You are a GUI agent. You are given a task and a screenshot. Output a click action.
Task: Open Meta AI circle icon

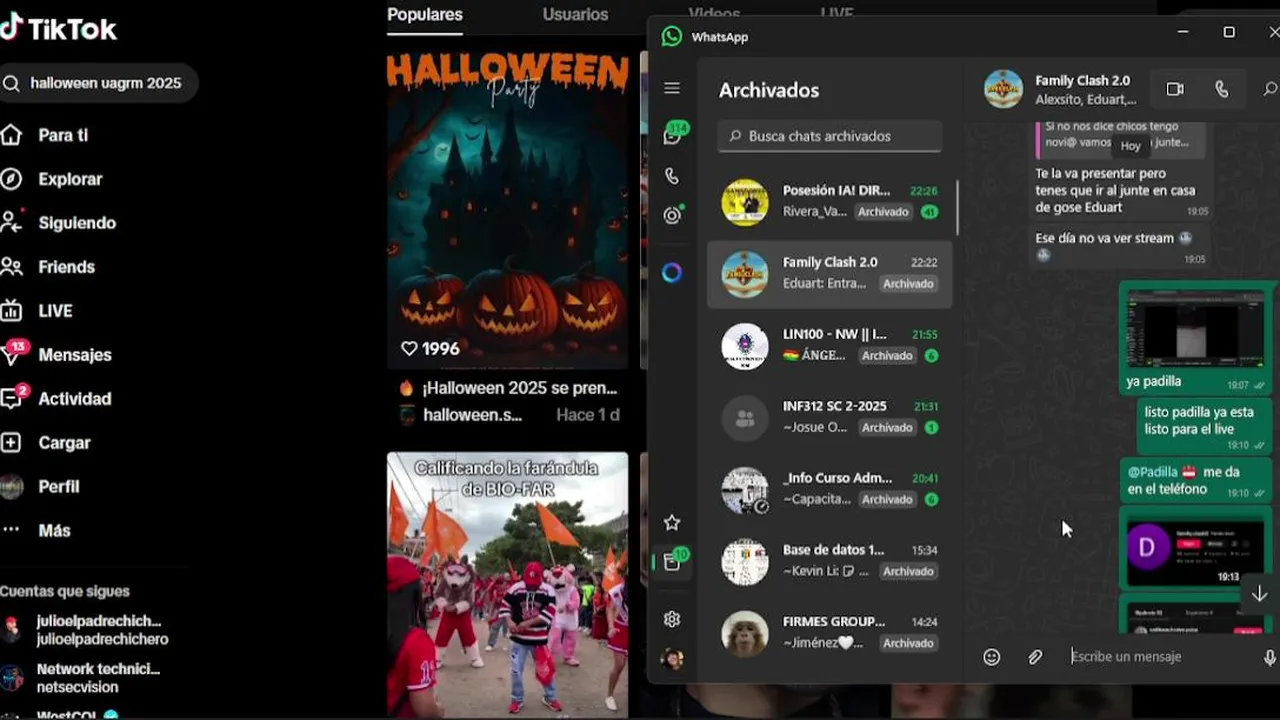(672, 273)
